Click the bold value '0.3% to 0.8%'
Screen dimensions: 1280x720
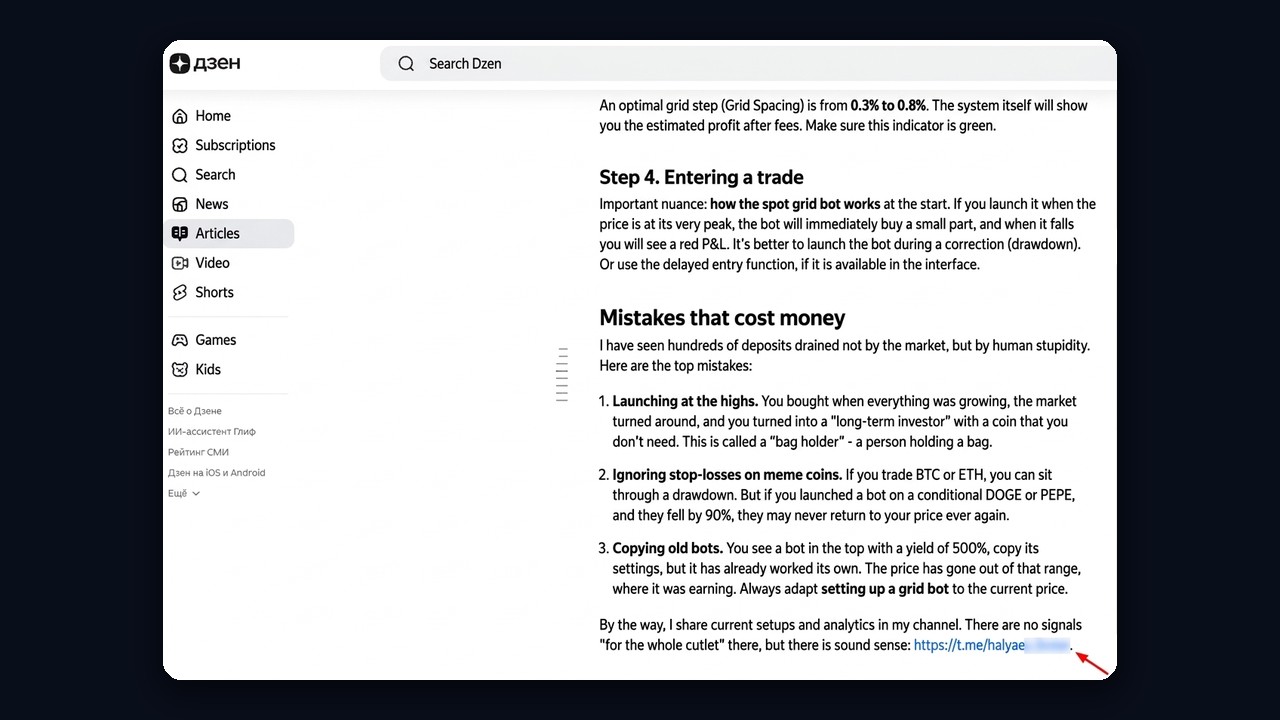(888, 105)
